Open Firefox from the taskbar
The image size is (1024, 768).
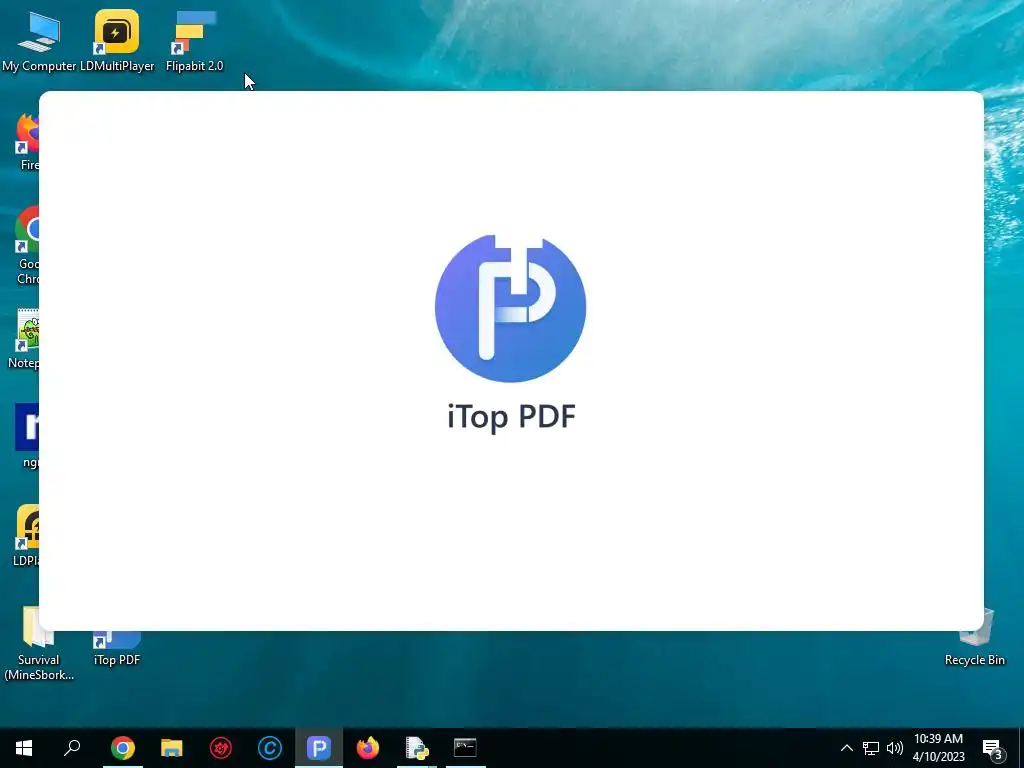(368, 748)
